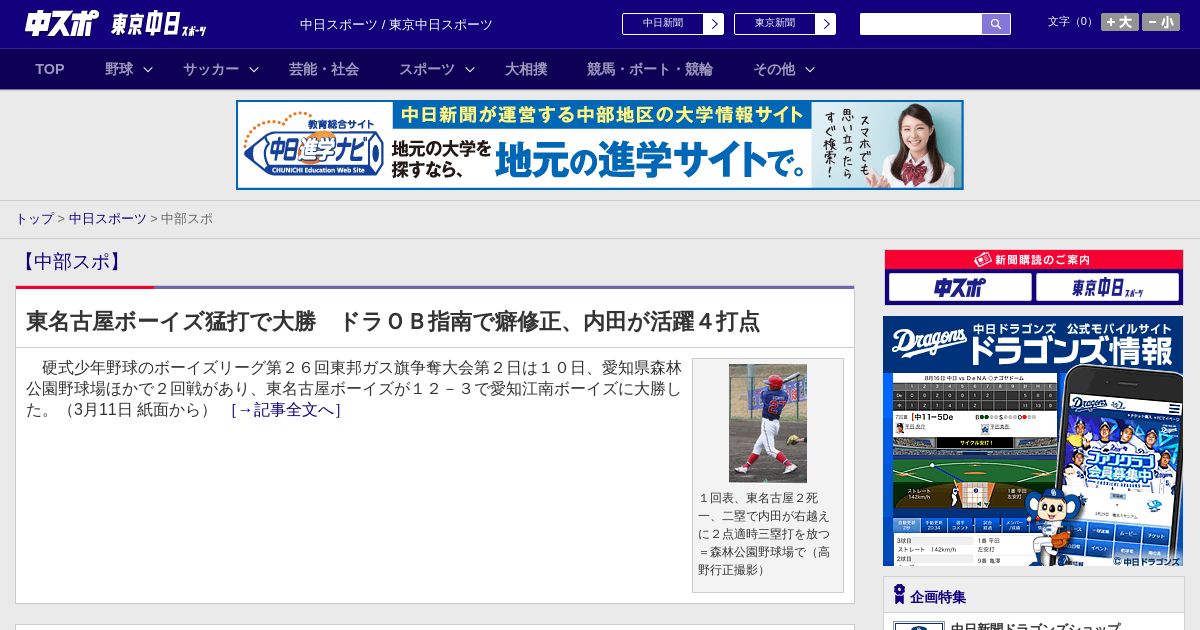
Task: Decrease text size with −小
Action: tap(1161, 22)
